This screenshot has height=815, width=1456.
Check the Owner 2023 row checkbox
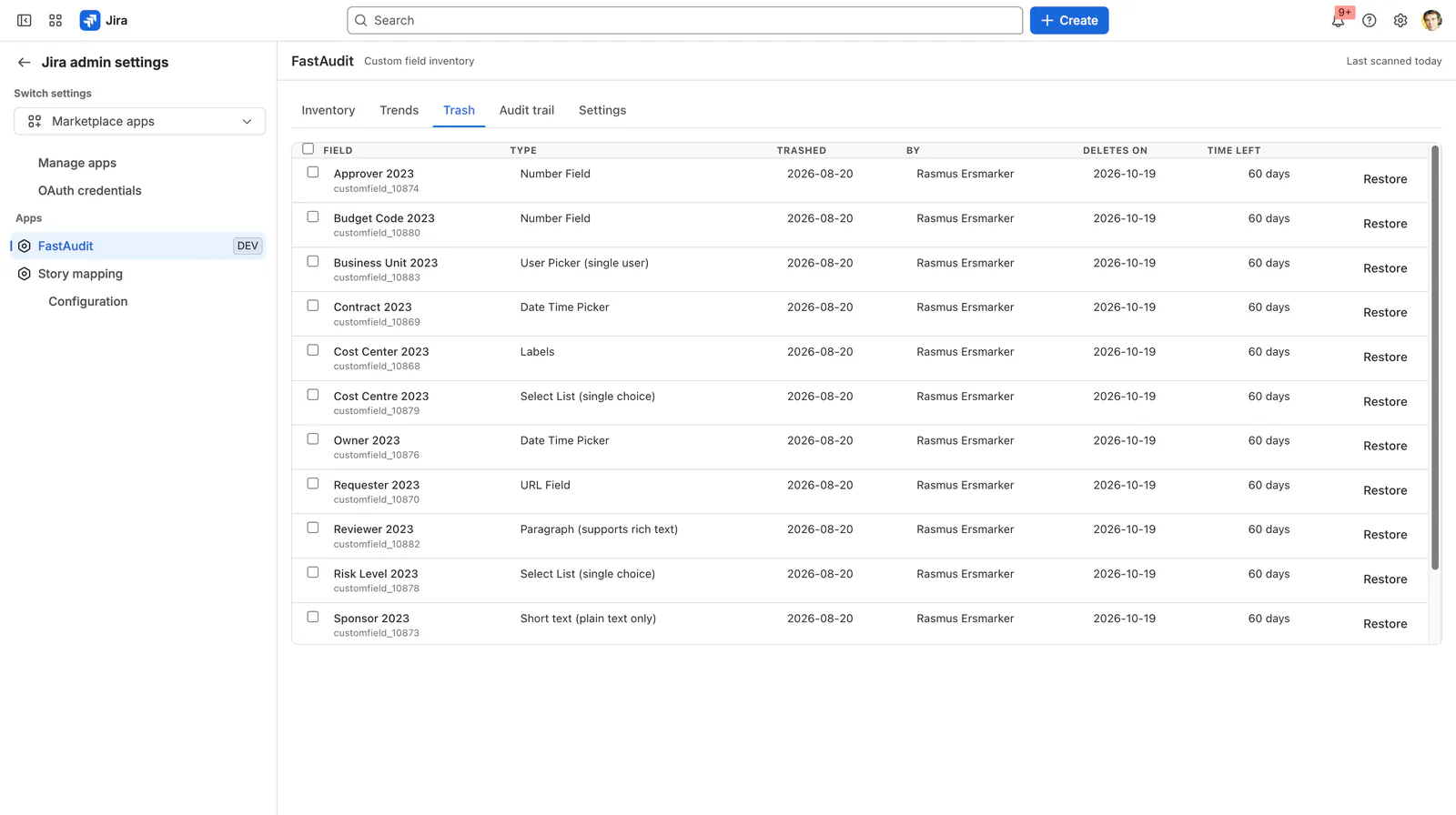click(x=313, y=438)
